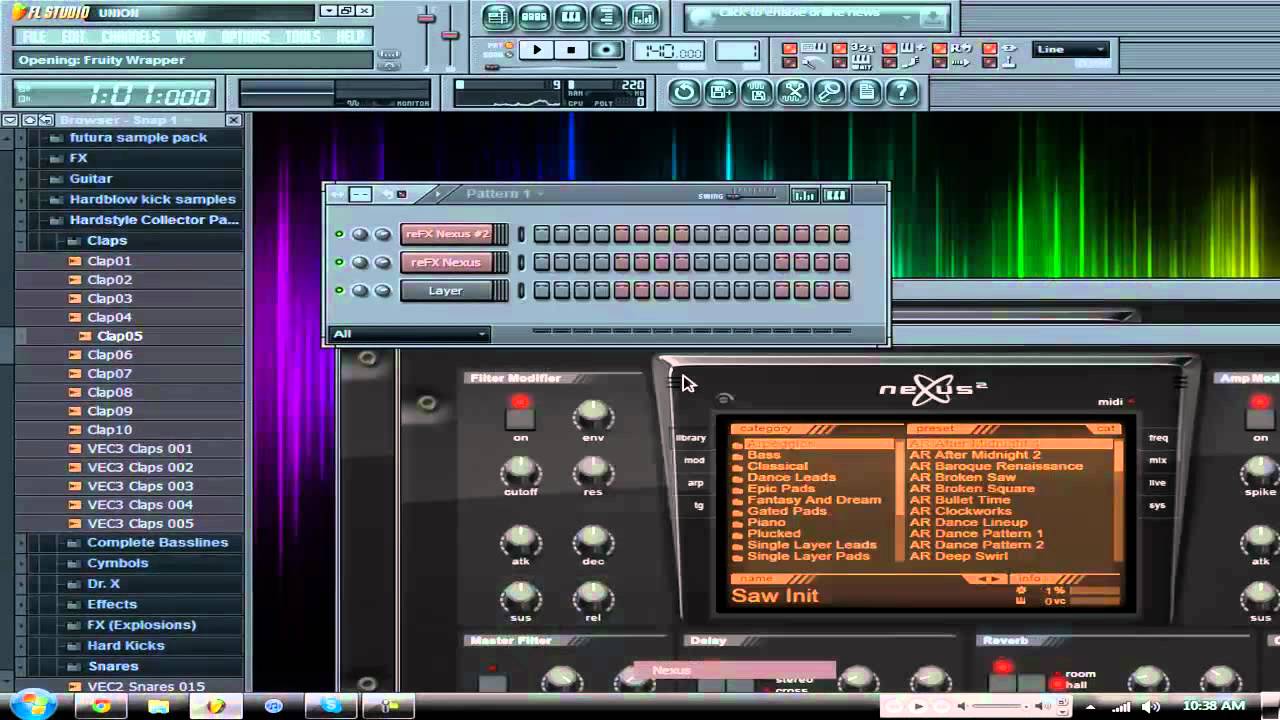Launch Chrome from the taskbar
This screenshot has width=1280, height=720.
pos(100,706)
